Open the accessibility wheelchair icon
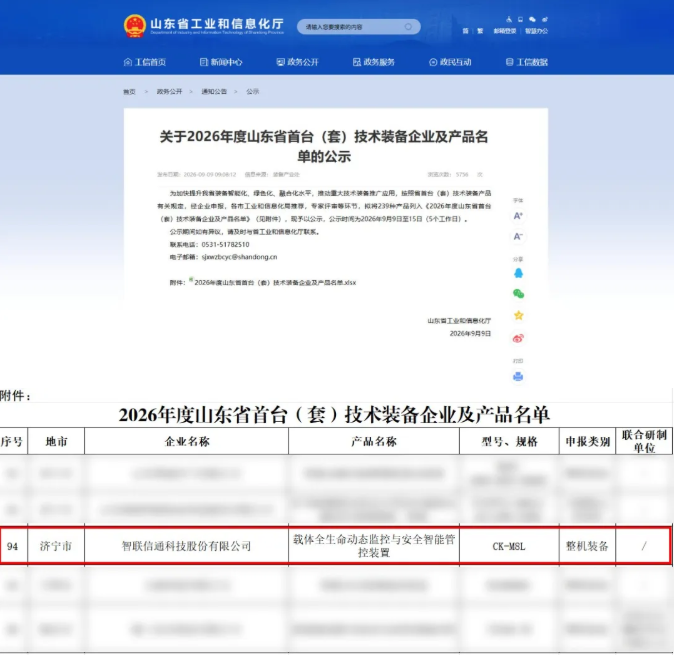Screen dimensions: 676x657 coord(509,19)
